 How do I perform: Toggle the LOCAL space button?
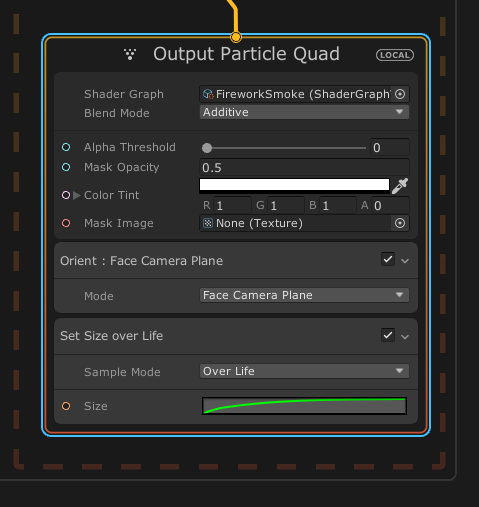coord(395,55)
